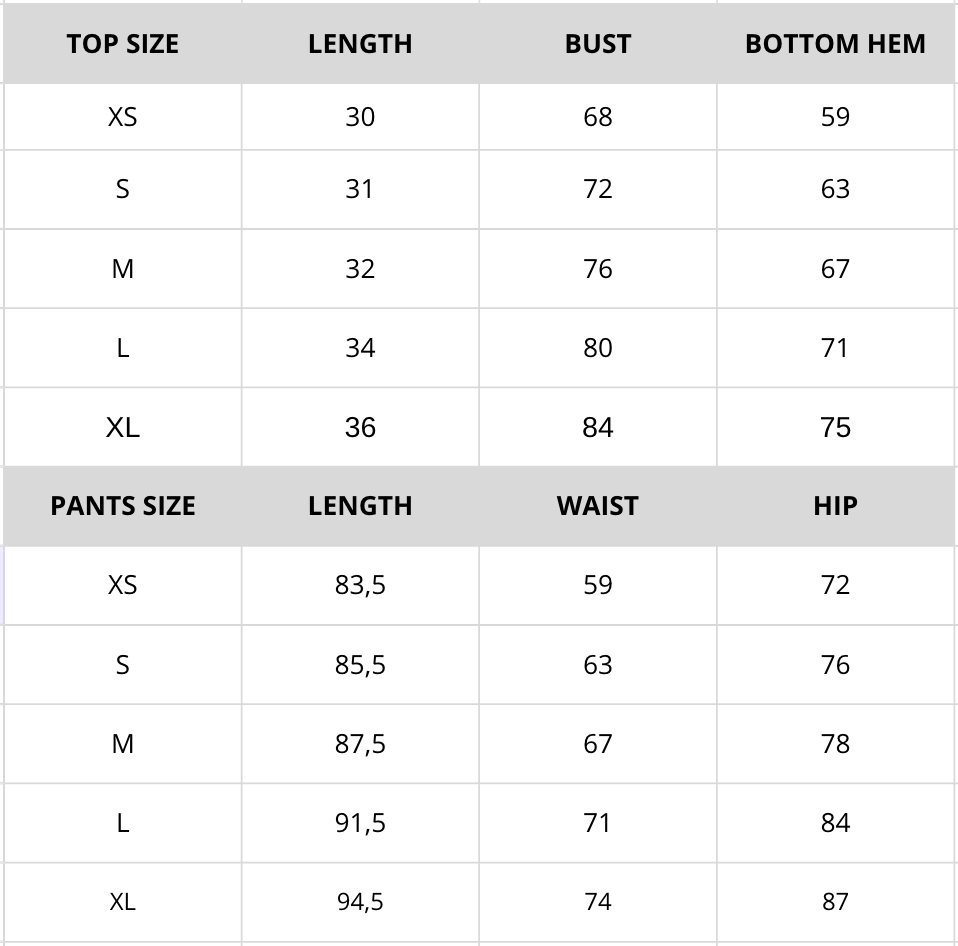Click the WAIST column header

597,506
